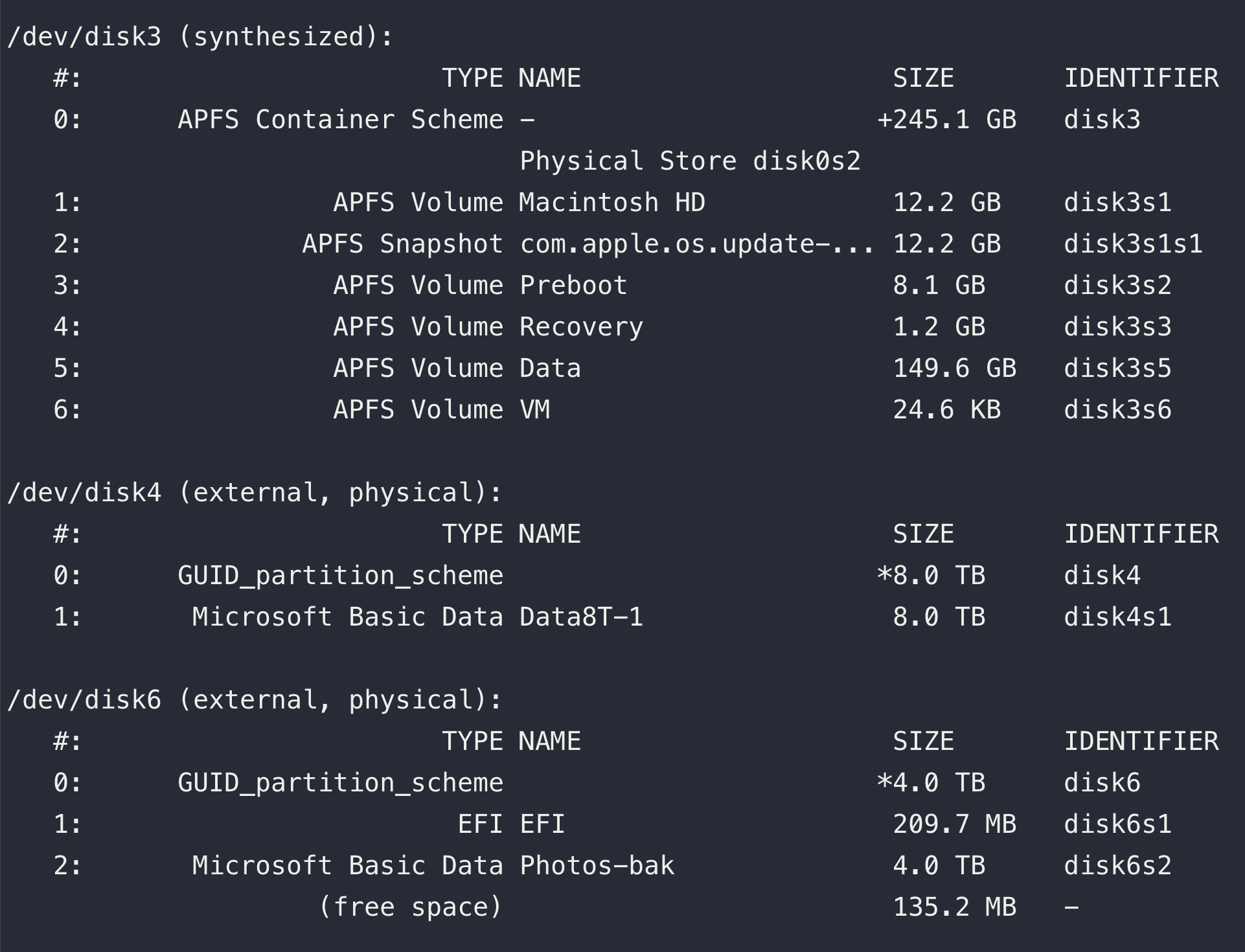Click the /dev/disk6 (external, physical) header

[254, 700]
